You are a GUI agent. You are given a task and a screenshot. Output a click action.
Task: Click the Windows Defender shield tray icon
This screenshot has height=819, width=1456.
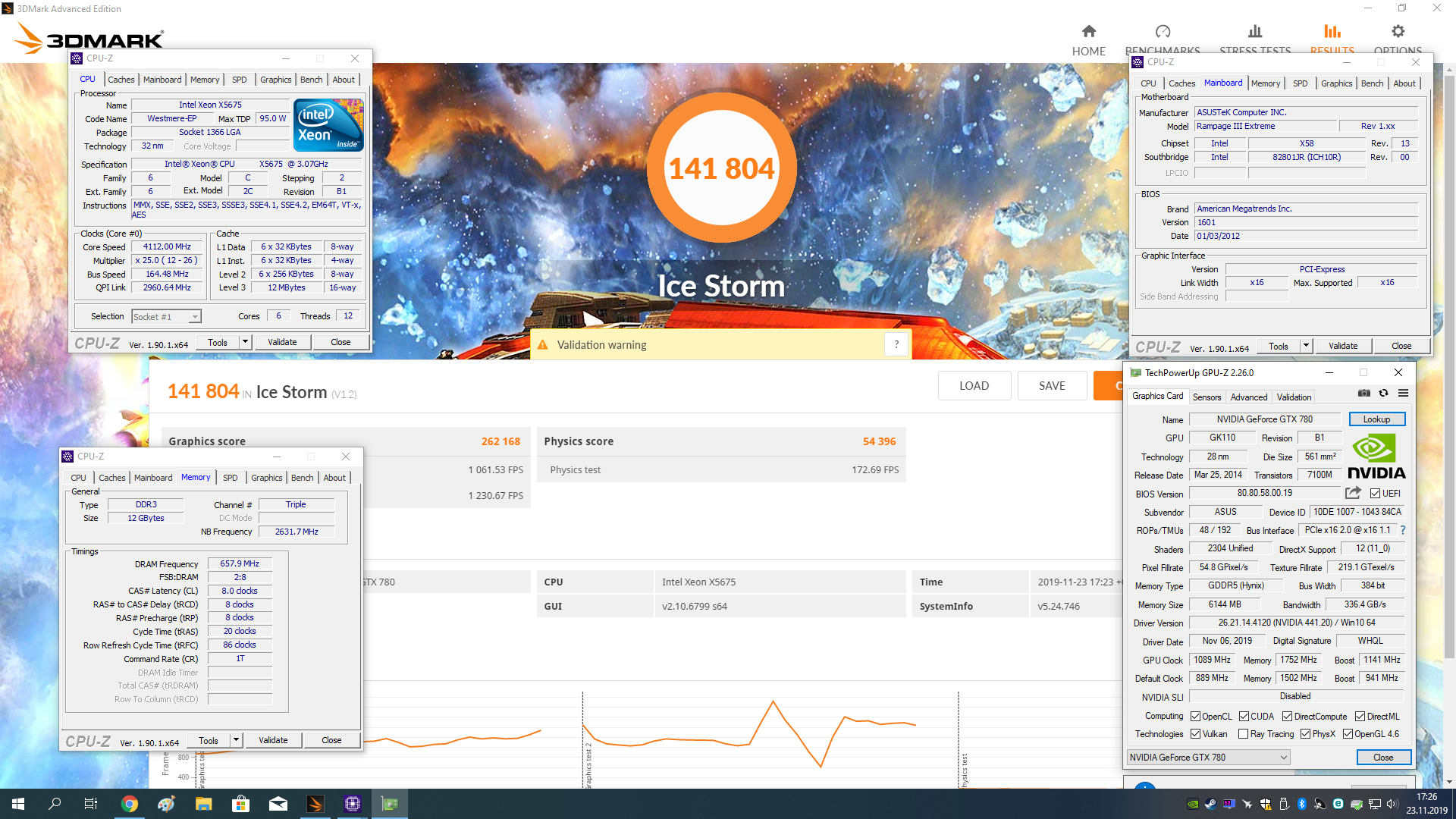[x=1266, y=804]
